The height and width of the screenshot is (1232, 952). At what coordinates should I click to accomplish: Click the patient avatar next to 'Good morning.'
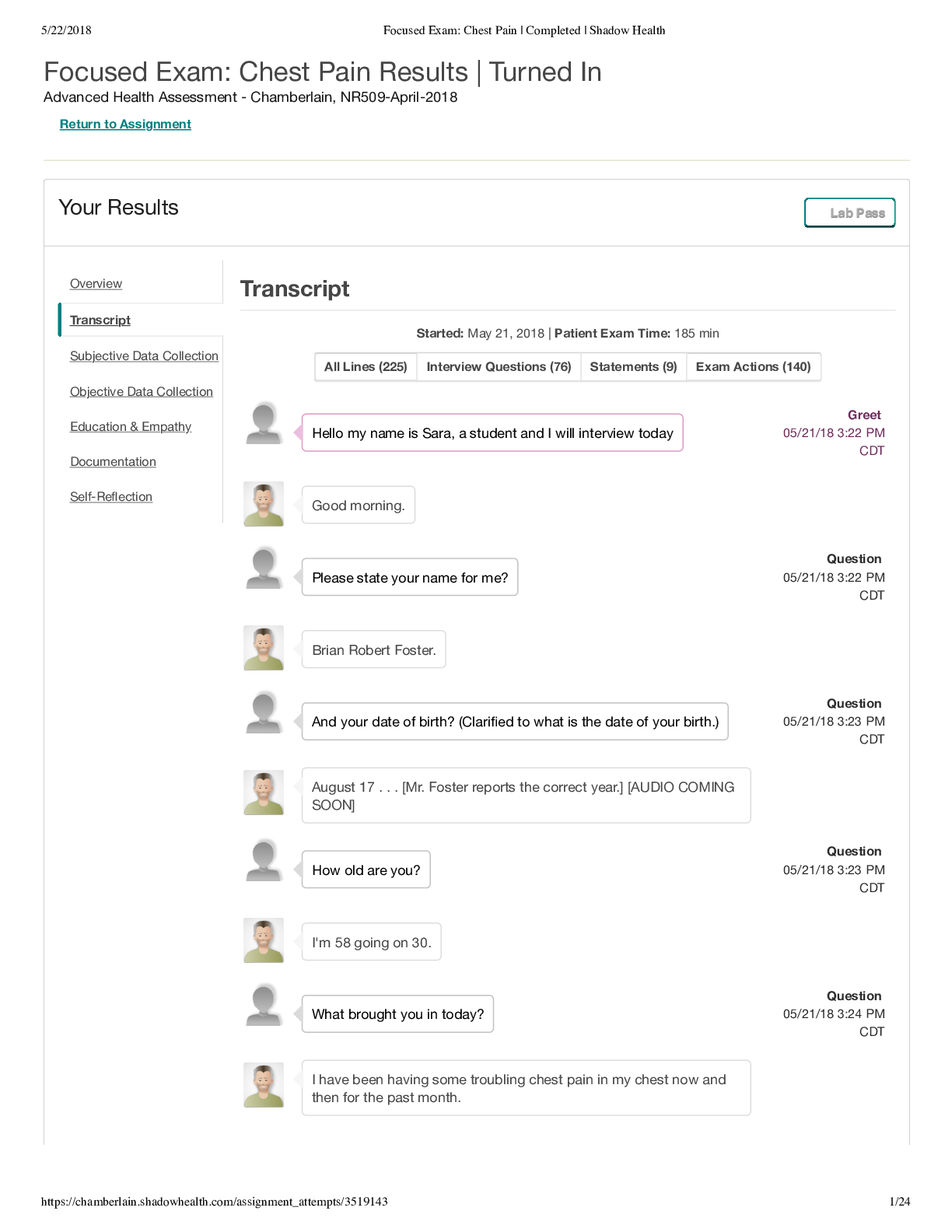[264, 504]
